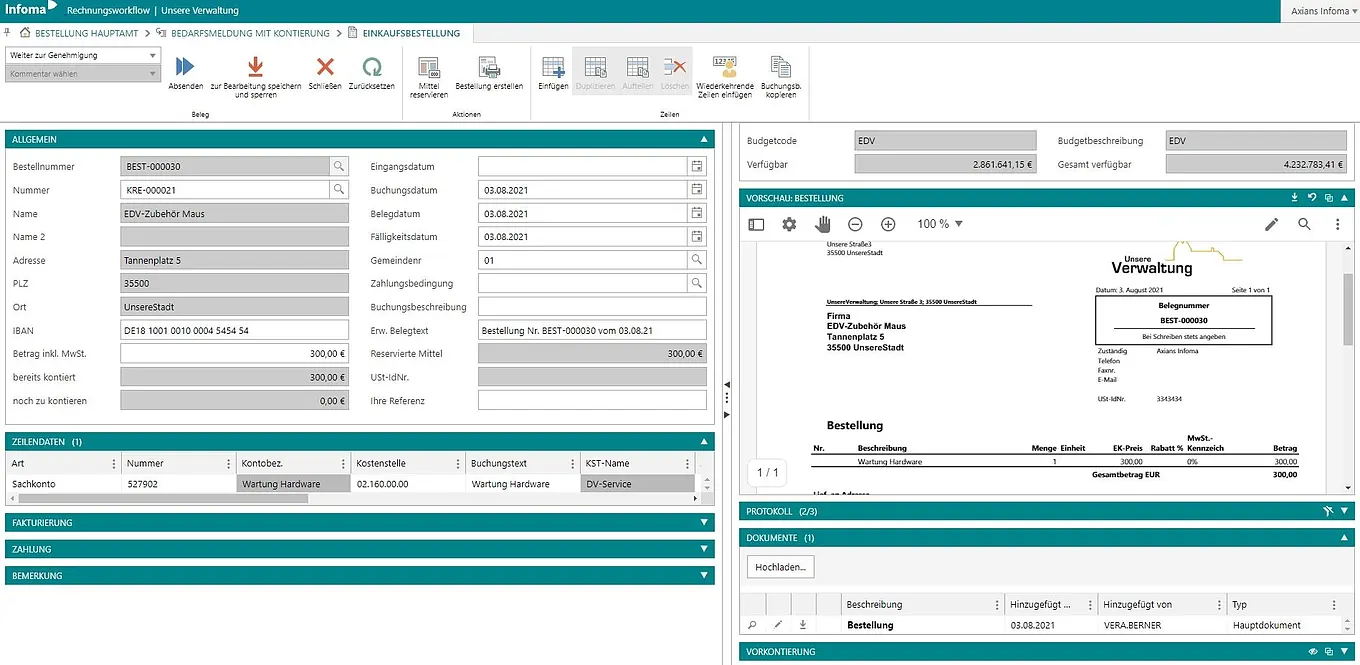Click the Hochladen... button
This screenshot has height=665, width=1360.
tap(781, 567)
